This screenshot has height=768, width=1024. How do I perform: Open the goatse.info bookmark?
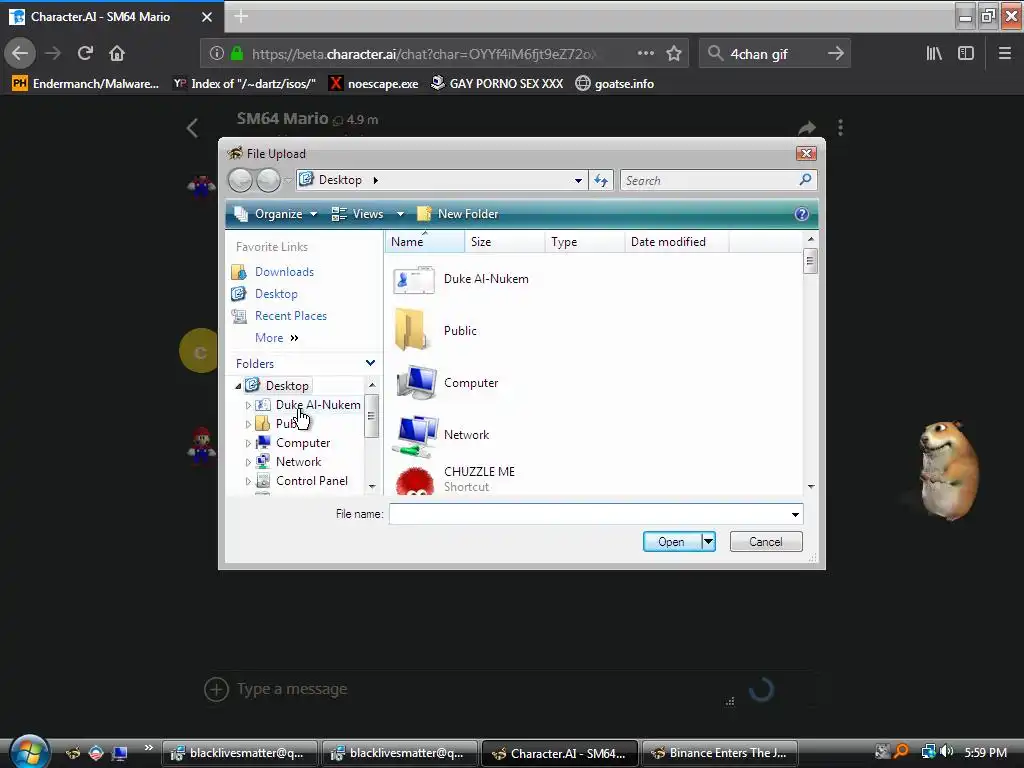click(x=615, y=84)
